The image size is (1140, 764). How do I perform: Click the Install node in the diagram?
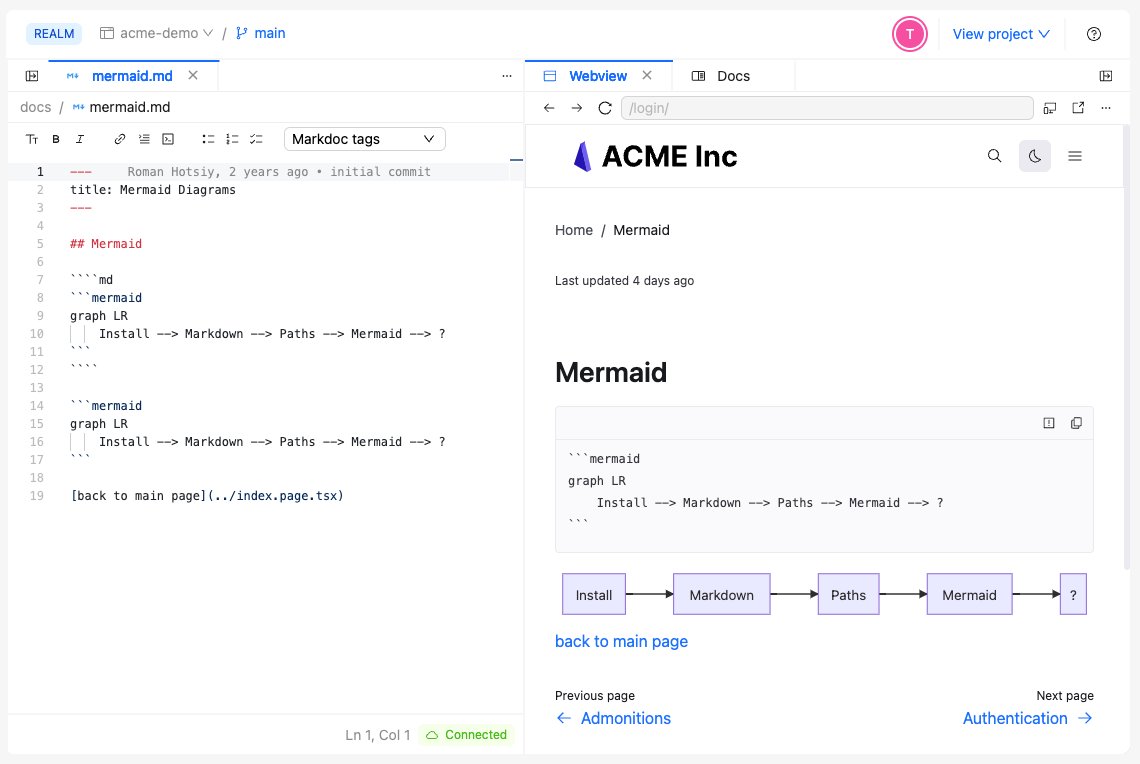point(594,594)
